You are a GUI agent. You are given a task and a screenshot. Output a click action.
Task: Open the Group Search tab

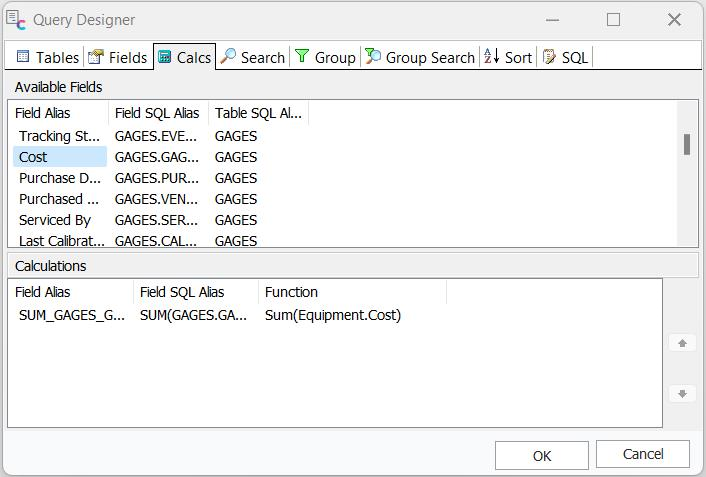(419, 57)
